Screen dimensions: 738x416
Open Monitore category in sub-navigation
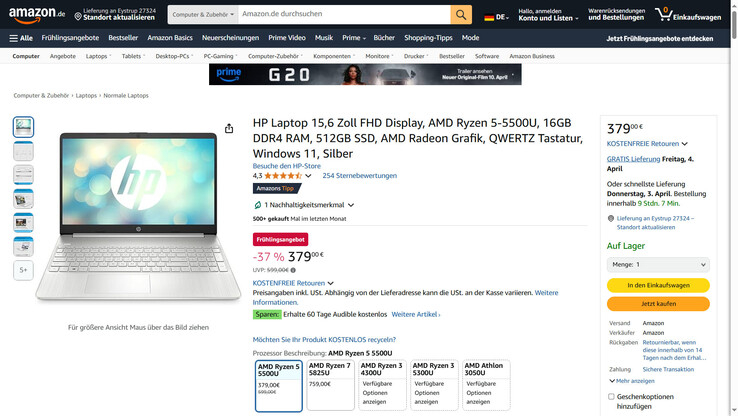(x=379, y=56)
